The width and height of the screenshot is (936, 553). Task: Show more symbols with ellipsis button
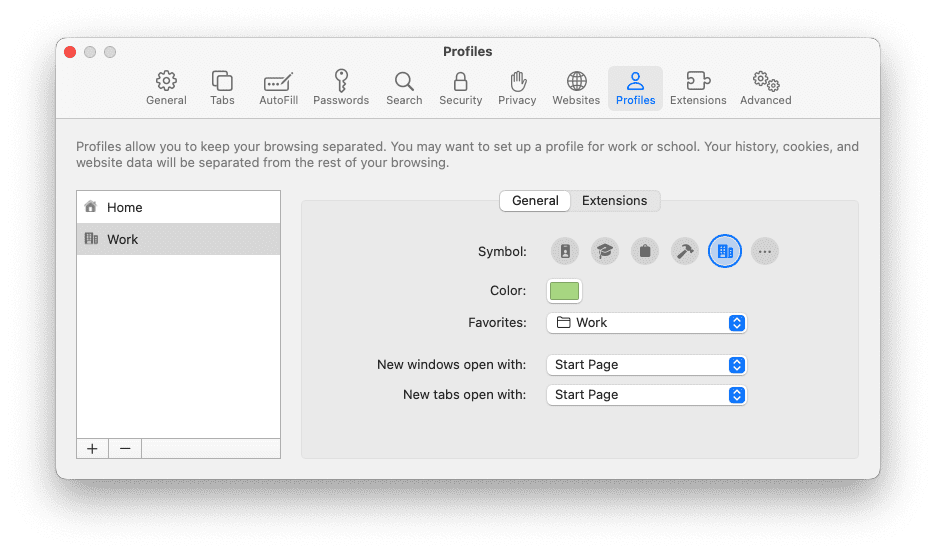coord(765,251)
